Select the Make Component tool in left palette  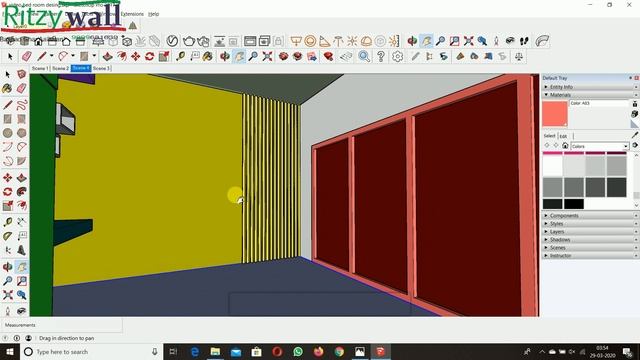[22, 74]
